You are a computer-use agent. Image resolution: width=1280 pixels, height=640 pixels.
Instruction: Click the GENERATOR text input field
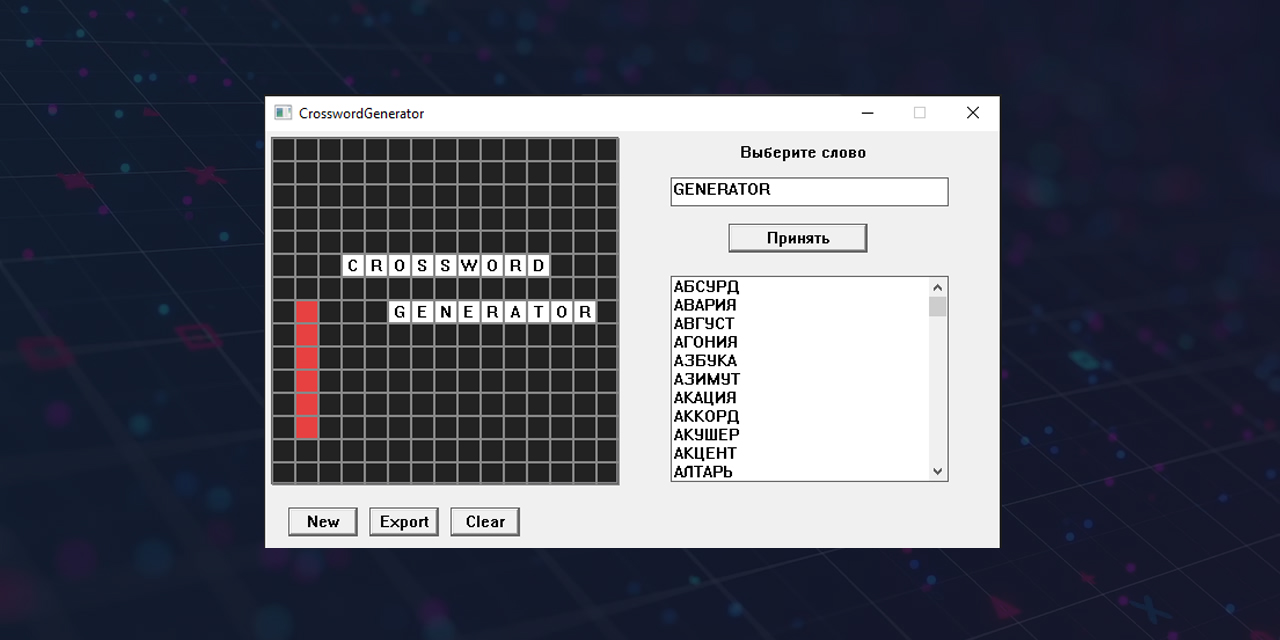[808, 191]
